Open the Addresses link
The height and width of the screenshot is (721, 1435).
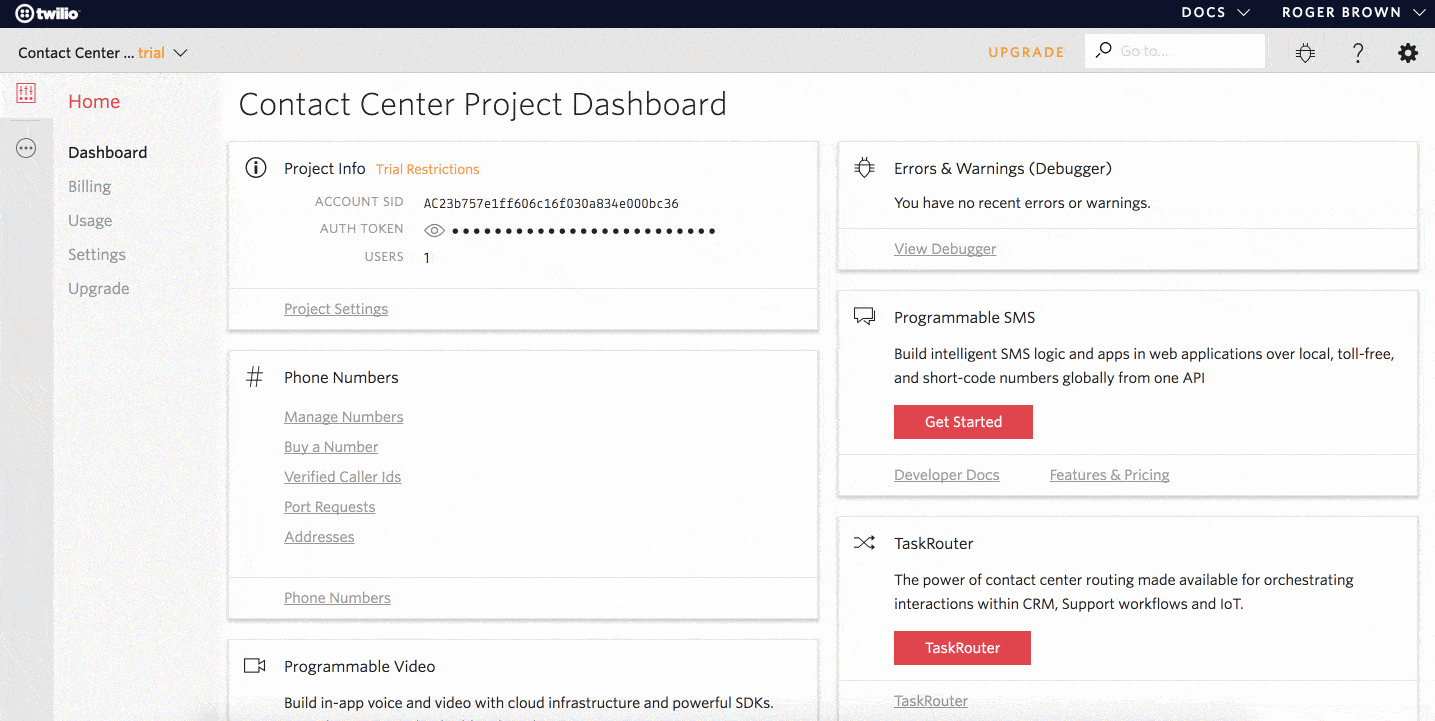[319, 537]
